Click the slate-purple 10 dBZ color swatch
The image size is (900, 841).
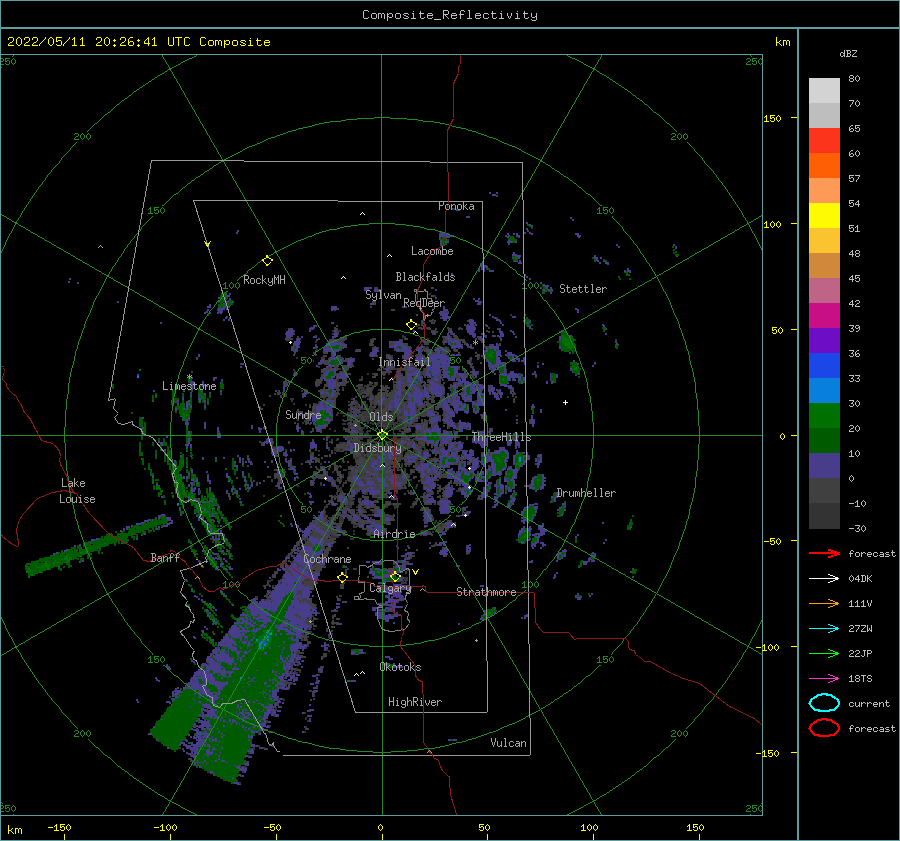tap(824, 466)
